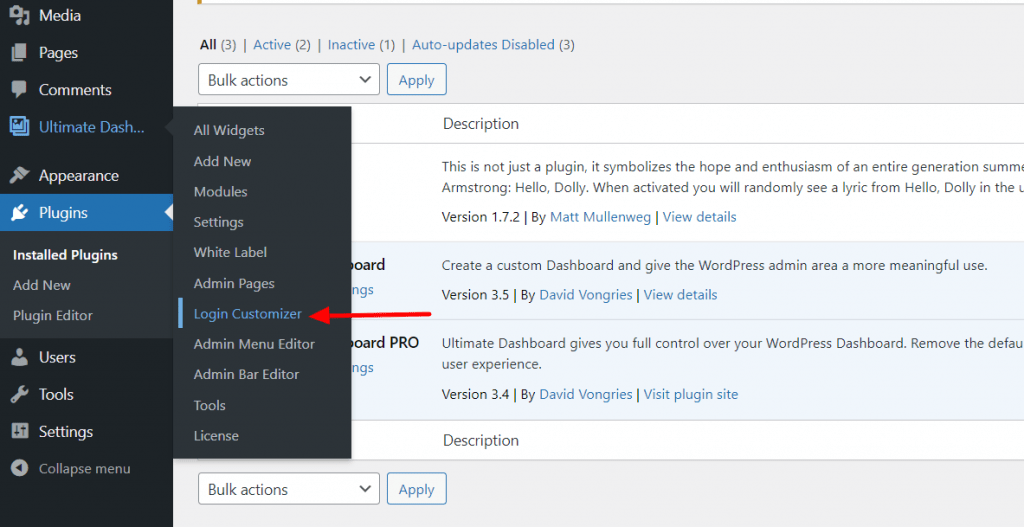Click the Collapse menu arrow icon
The image size is (1024, 527).
[x=20, y=468]
